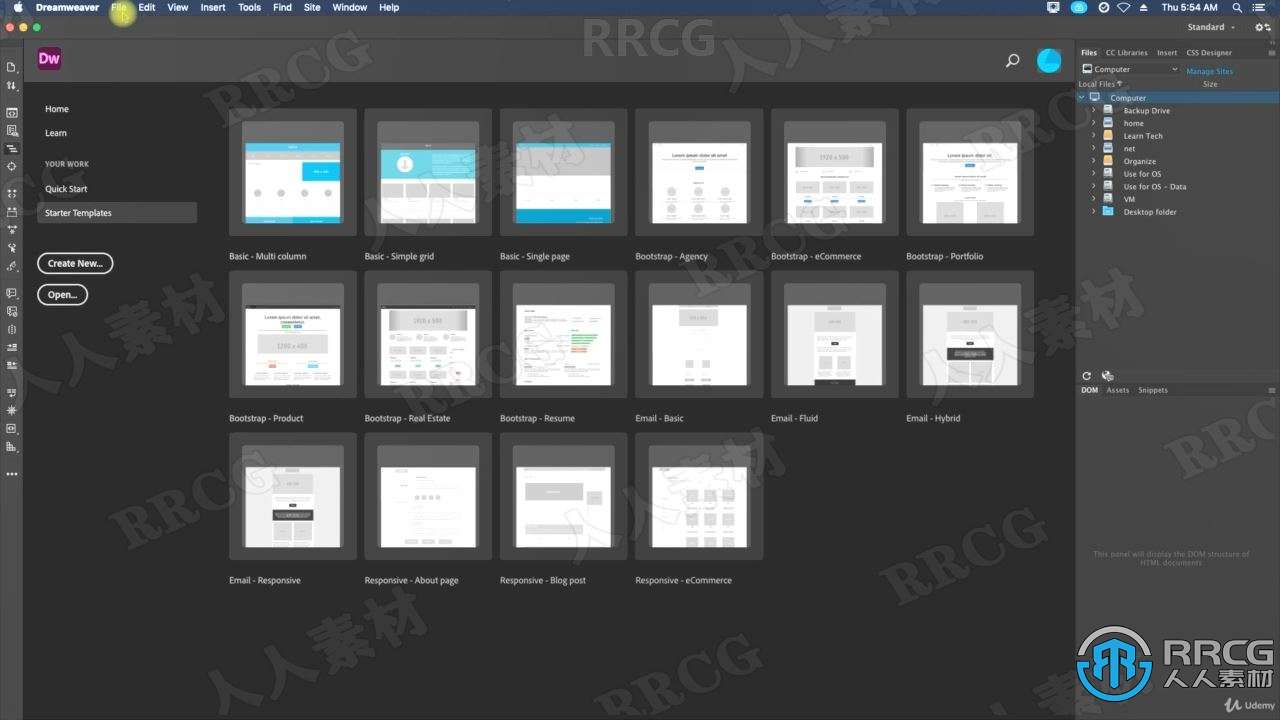
Task: Click the Desktop folder blue folder icon
Action: point(1107,212)
